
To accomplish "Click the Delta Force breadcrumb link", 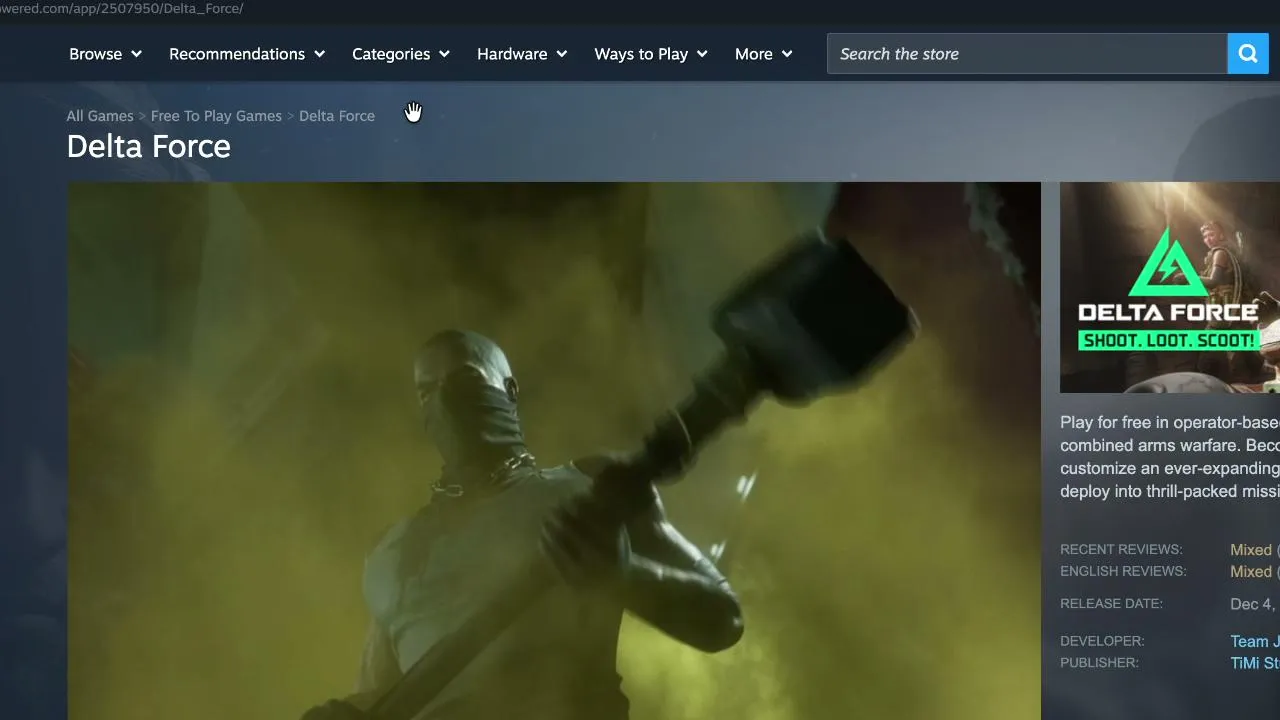I will point(337,116).
